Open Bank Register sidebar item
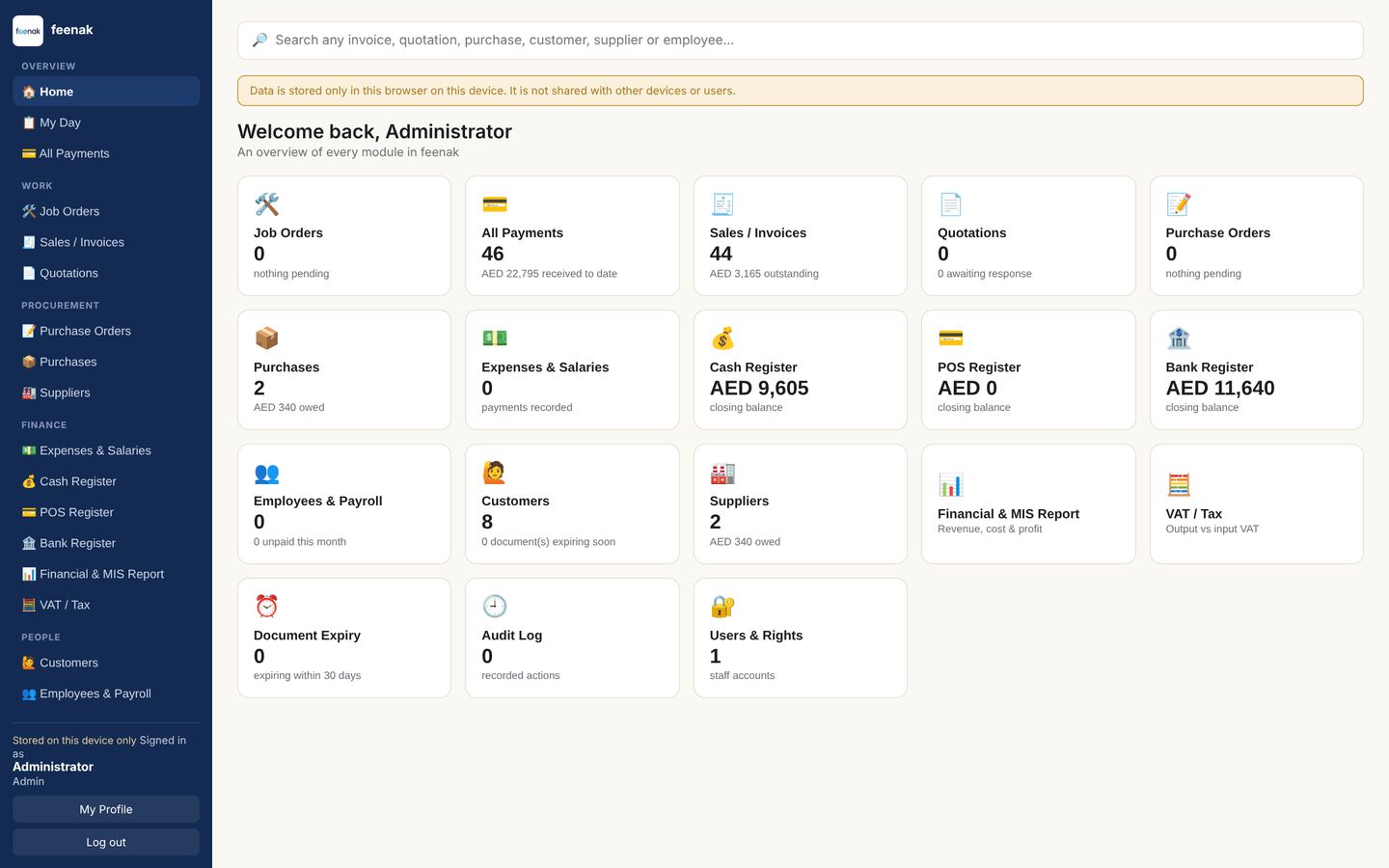The image size is (1389, 868). tap(106, 543)
